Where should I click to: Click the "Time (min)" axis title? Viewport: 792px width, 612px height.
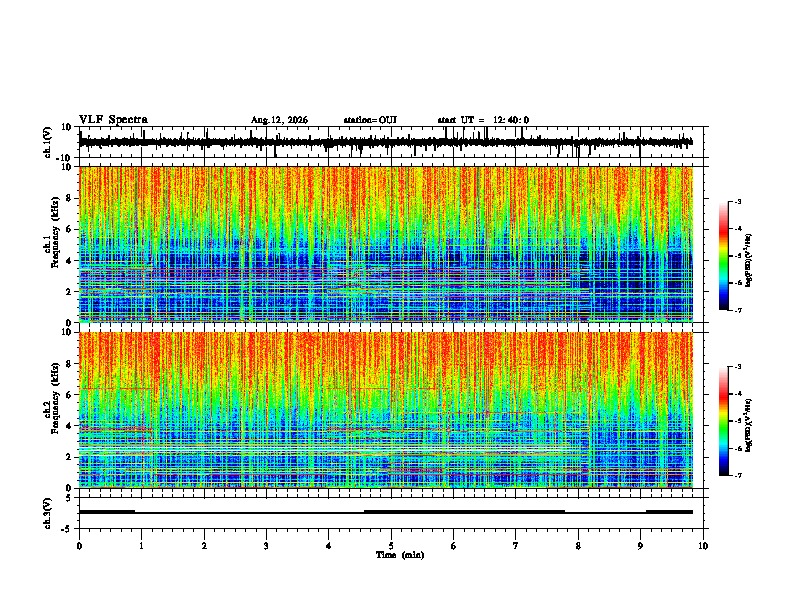pos(400,555)
